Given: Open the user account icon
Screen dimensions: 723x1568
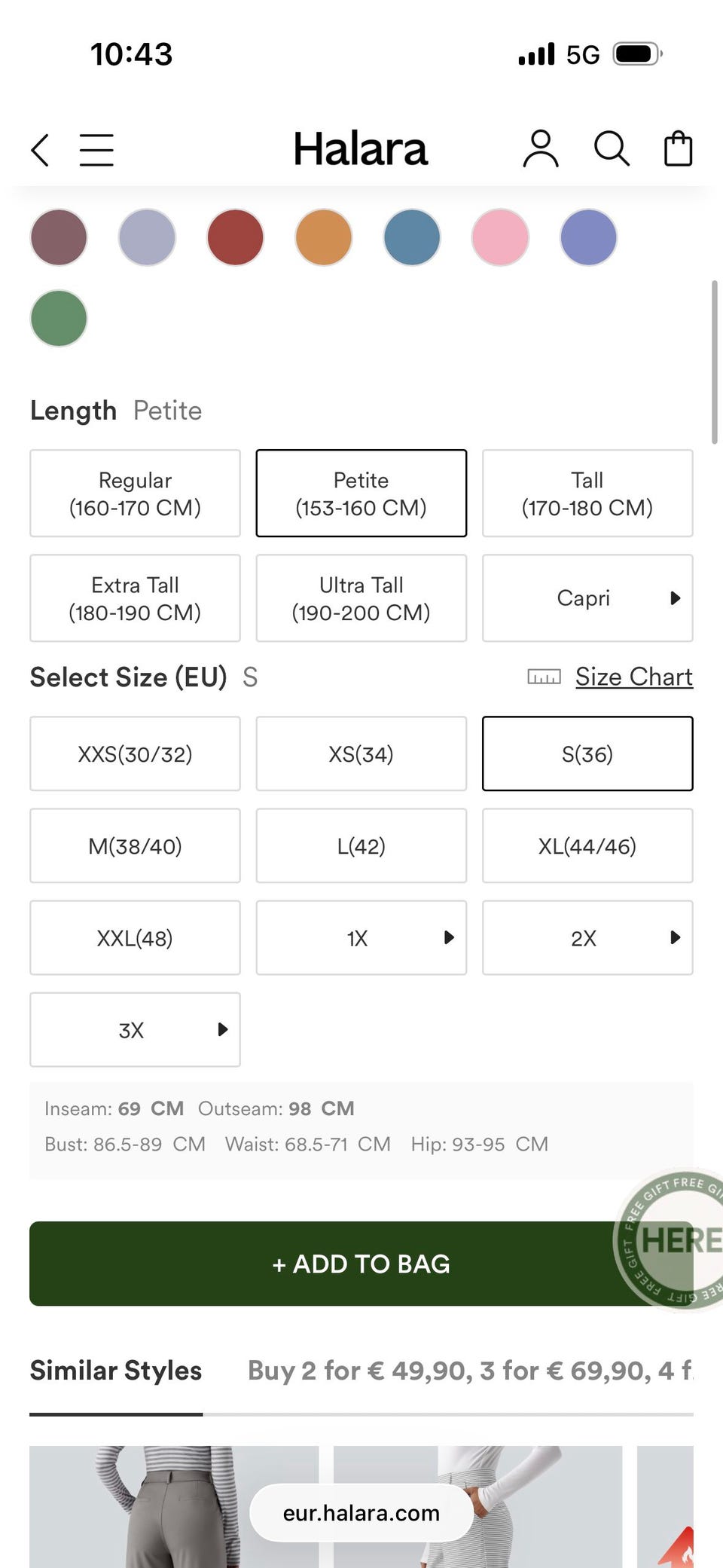Looking at the screenshot, I should (x=541, y=148).
